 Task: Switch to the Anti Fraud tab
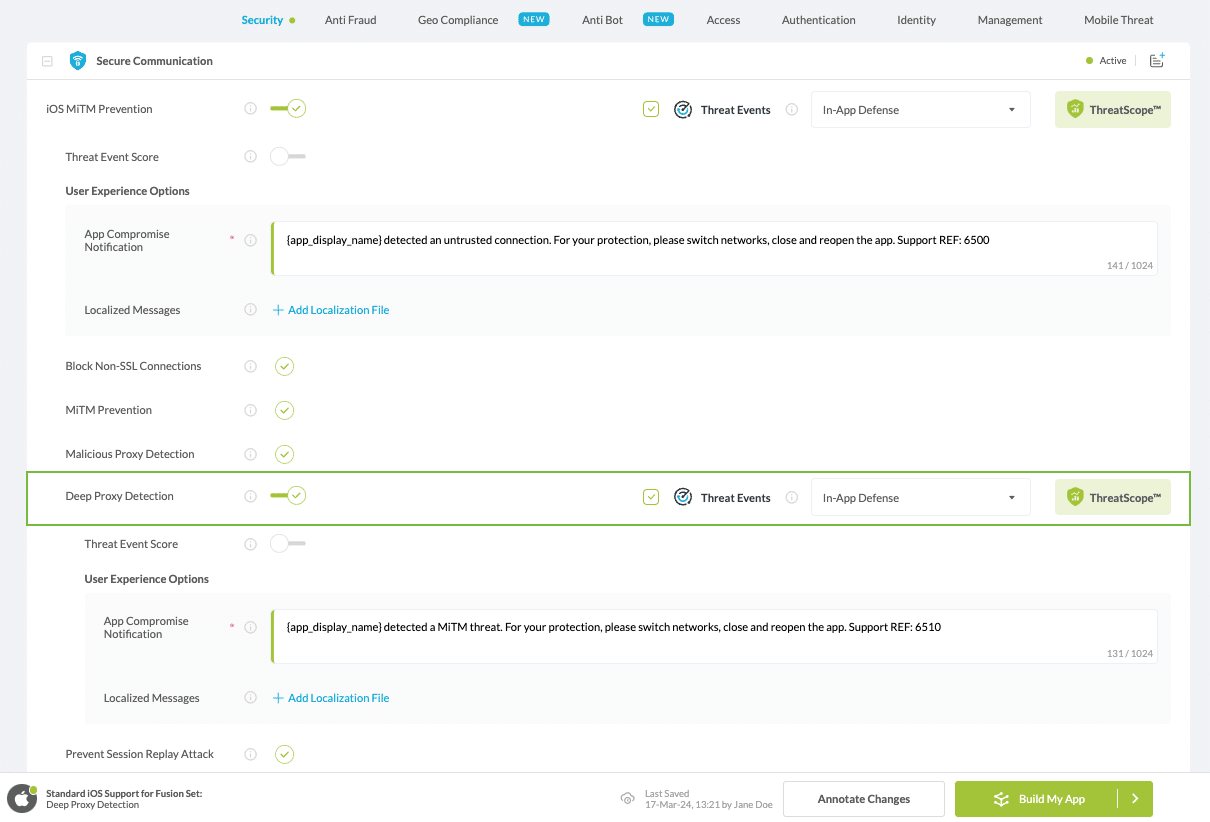[350, 20]
